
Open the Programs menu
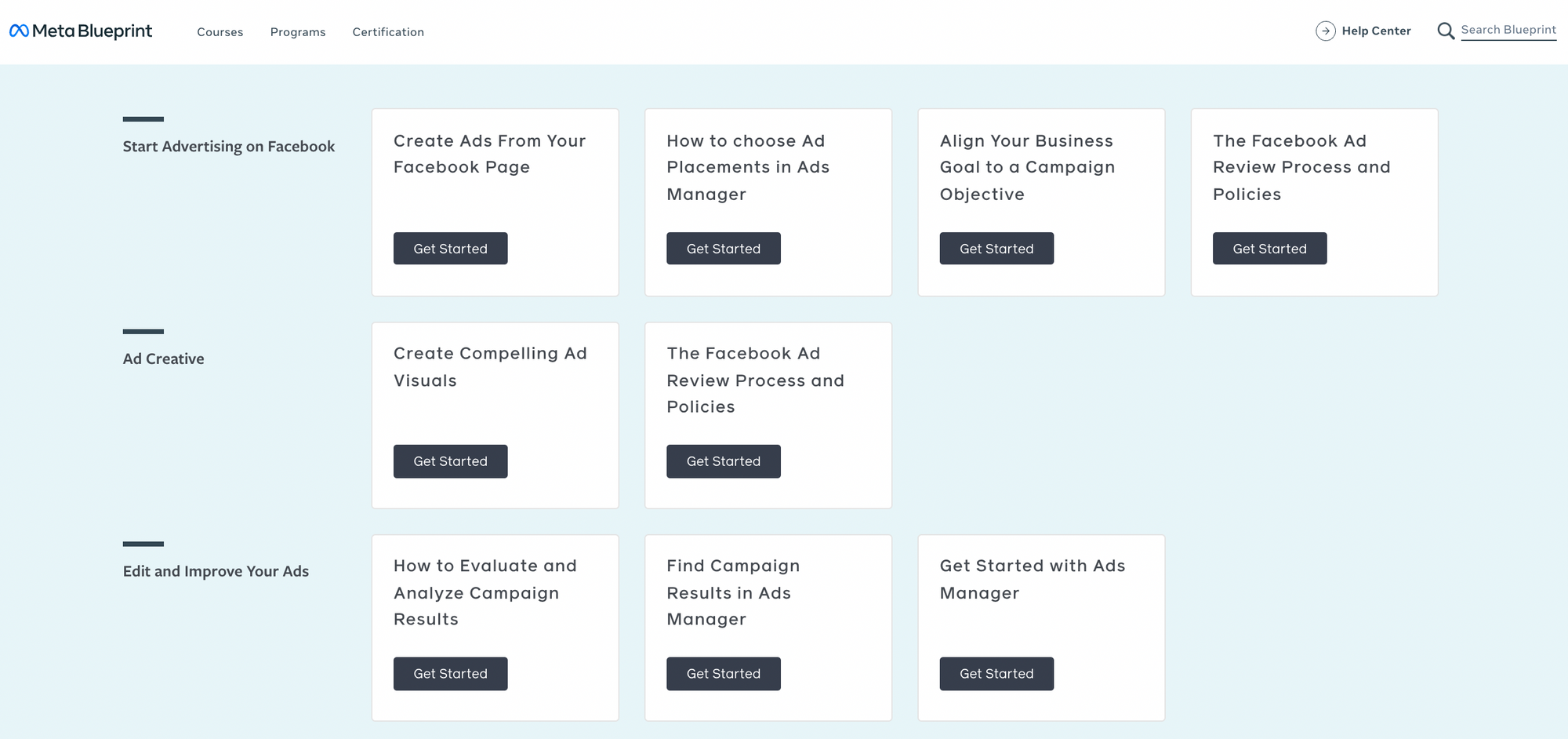(x=298, y=32)
